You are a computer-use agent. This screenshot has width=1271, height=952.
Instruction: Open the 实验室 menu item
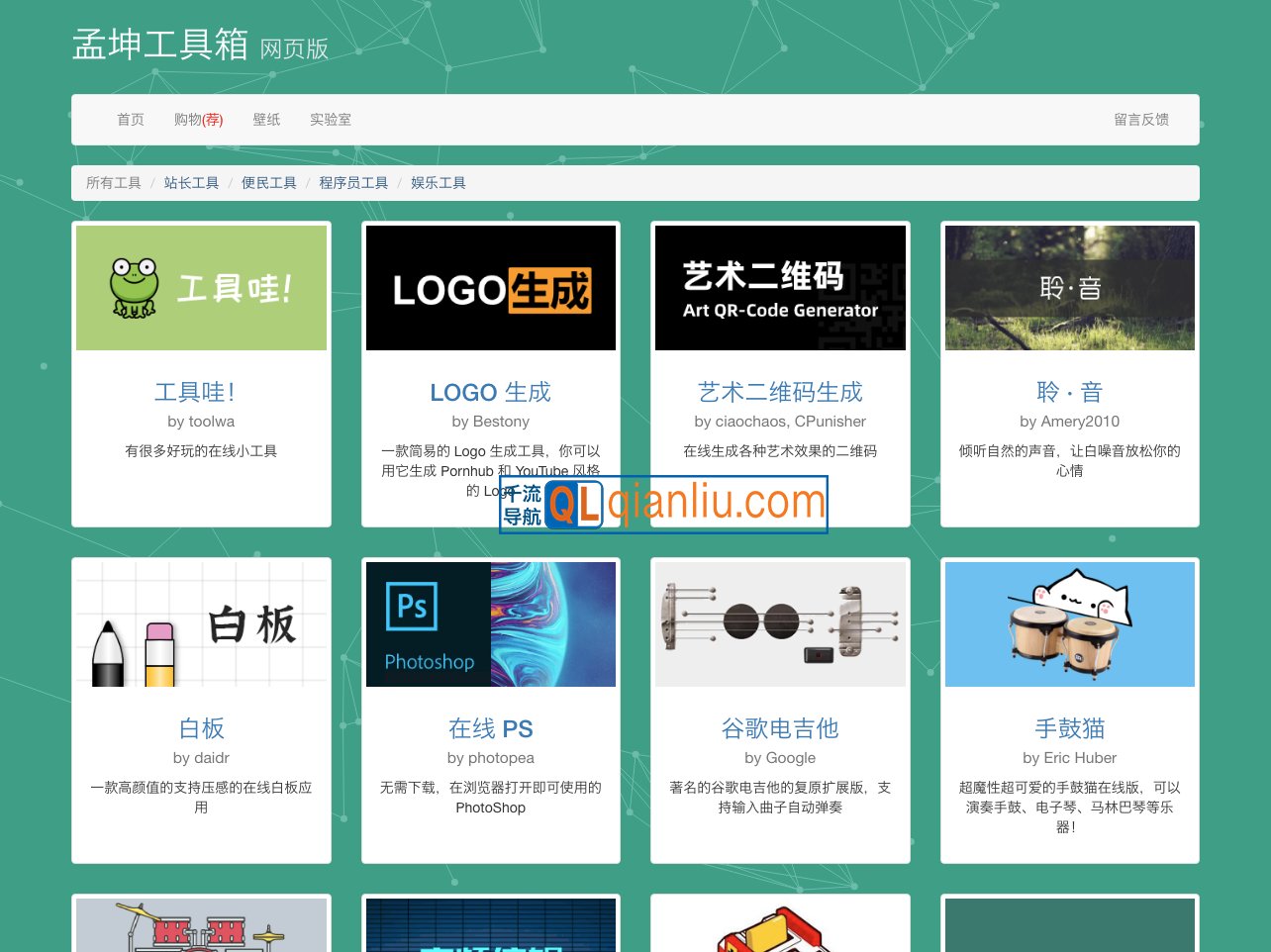[x=330, y=119]
